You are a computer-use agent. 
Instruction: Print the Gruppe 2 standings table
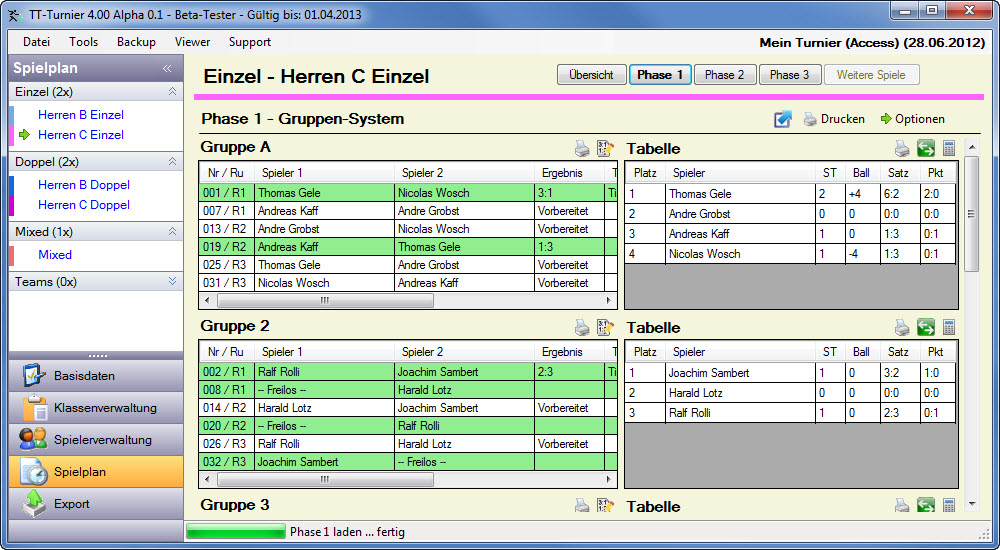(x=902, y=328)
